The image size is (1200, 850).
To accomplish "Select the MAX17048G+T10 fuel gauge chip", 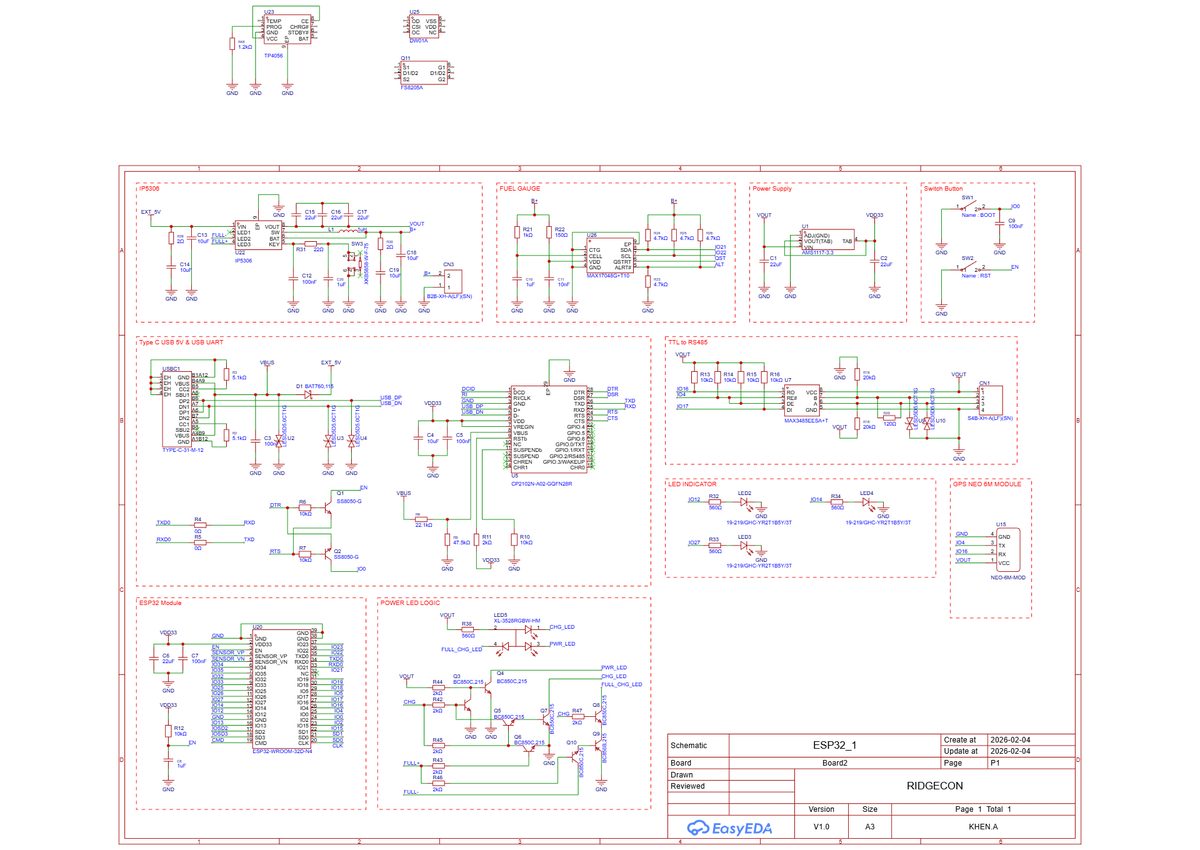I will [610, 255].
